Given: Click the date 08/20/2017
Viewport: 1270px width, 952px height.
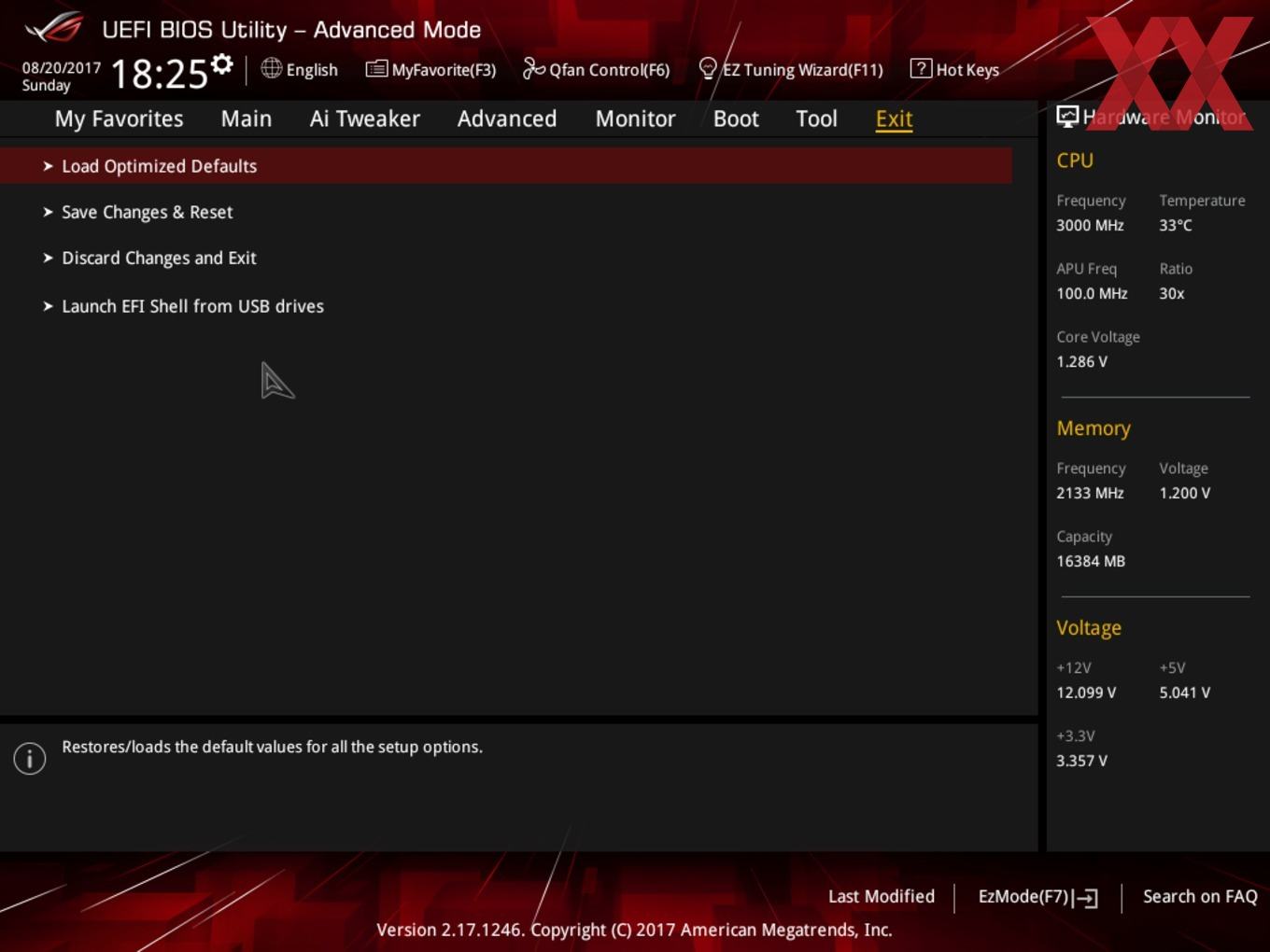Looking at the screenshot, I should point(62,67).
